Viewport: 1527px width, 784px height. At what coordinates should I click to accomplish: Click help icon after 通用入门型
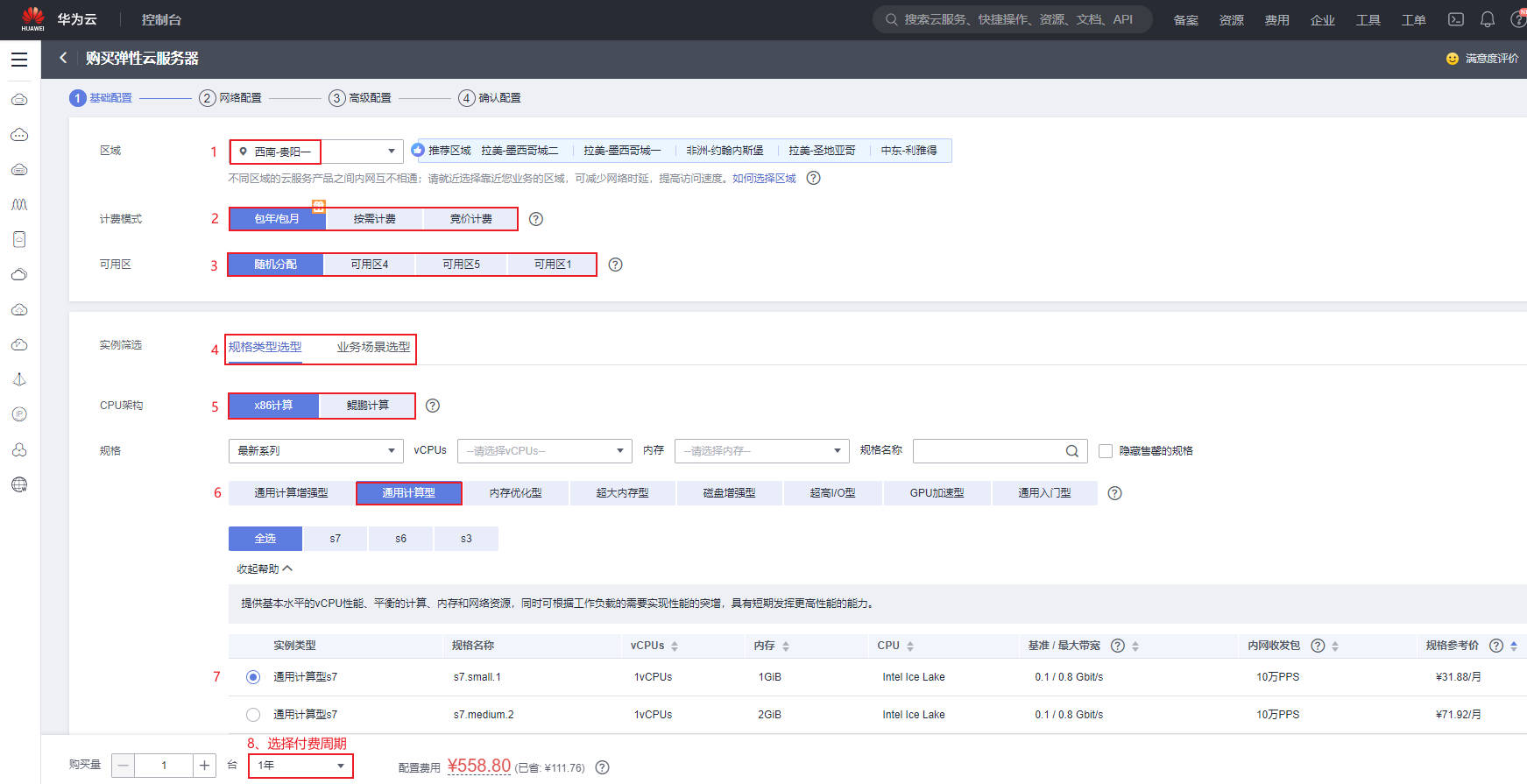1114,493
